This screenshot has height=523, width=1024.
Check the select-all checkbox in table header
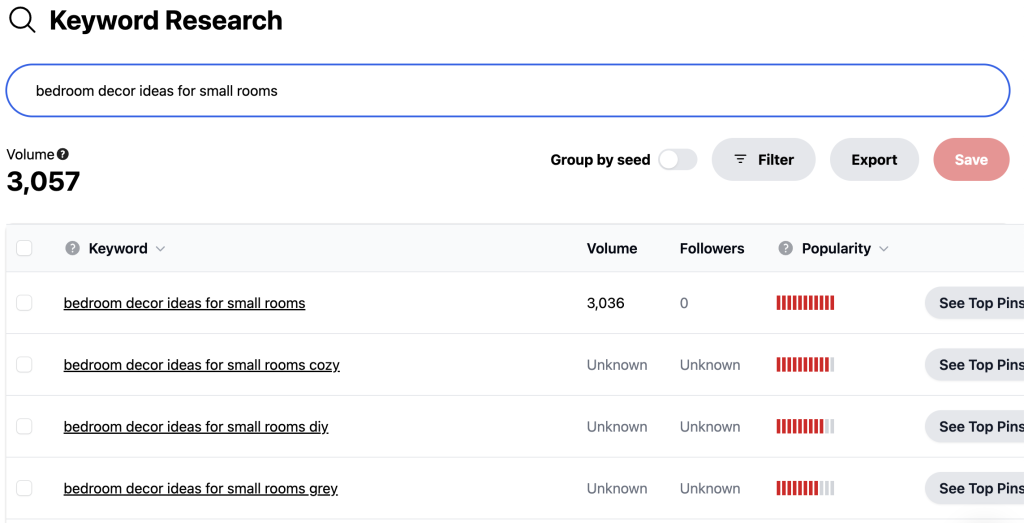(x=24, y=248)
